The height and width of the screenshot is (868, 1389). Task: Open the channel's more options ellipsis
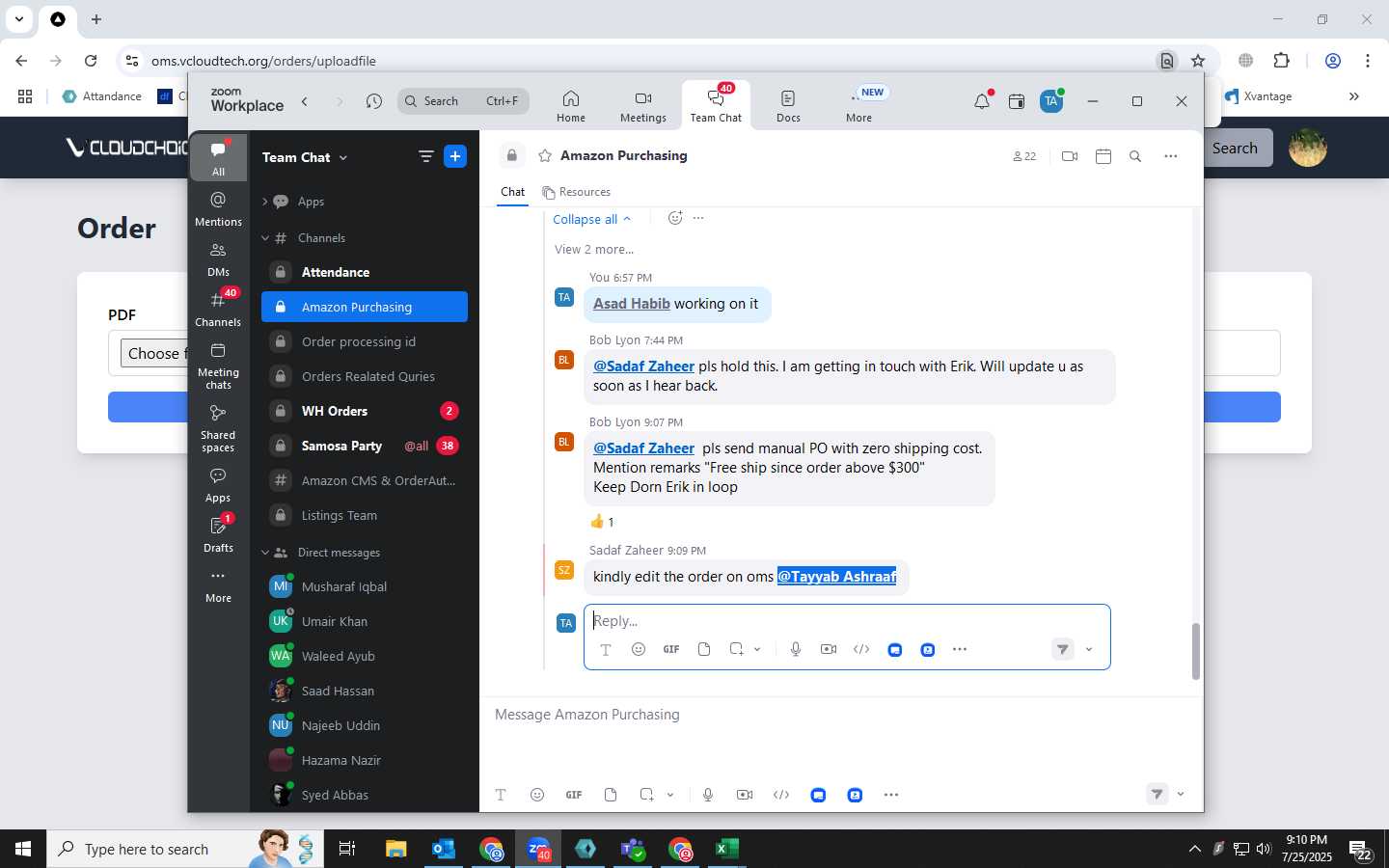point(1171,156)
